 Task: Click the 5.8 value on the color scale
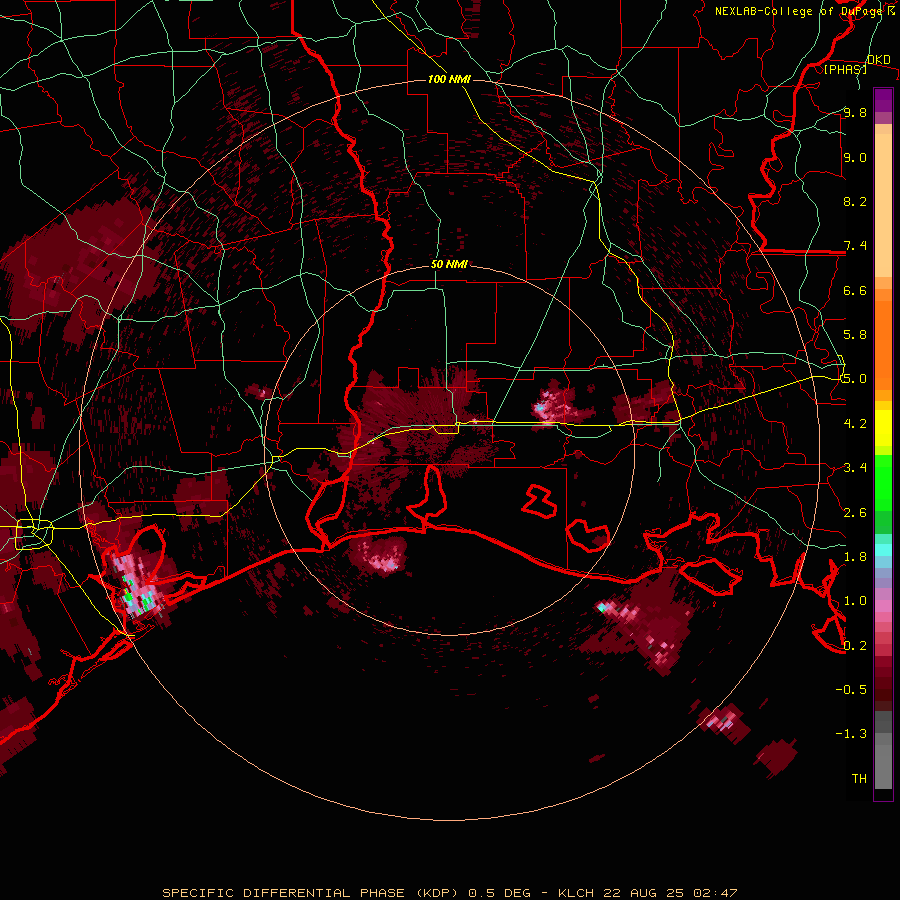pos(855,335)
